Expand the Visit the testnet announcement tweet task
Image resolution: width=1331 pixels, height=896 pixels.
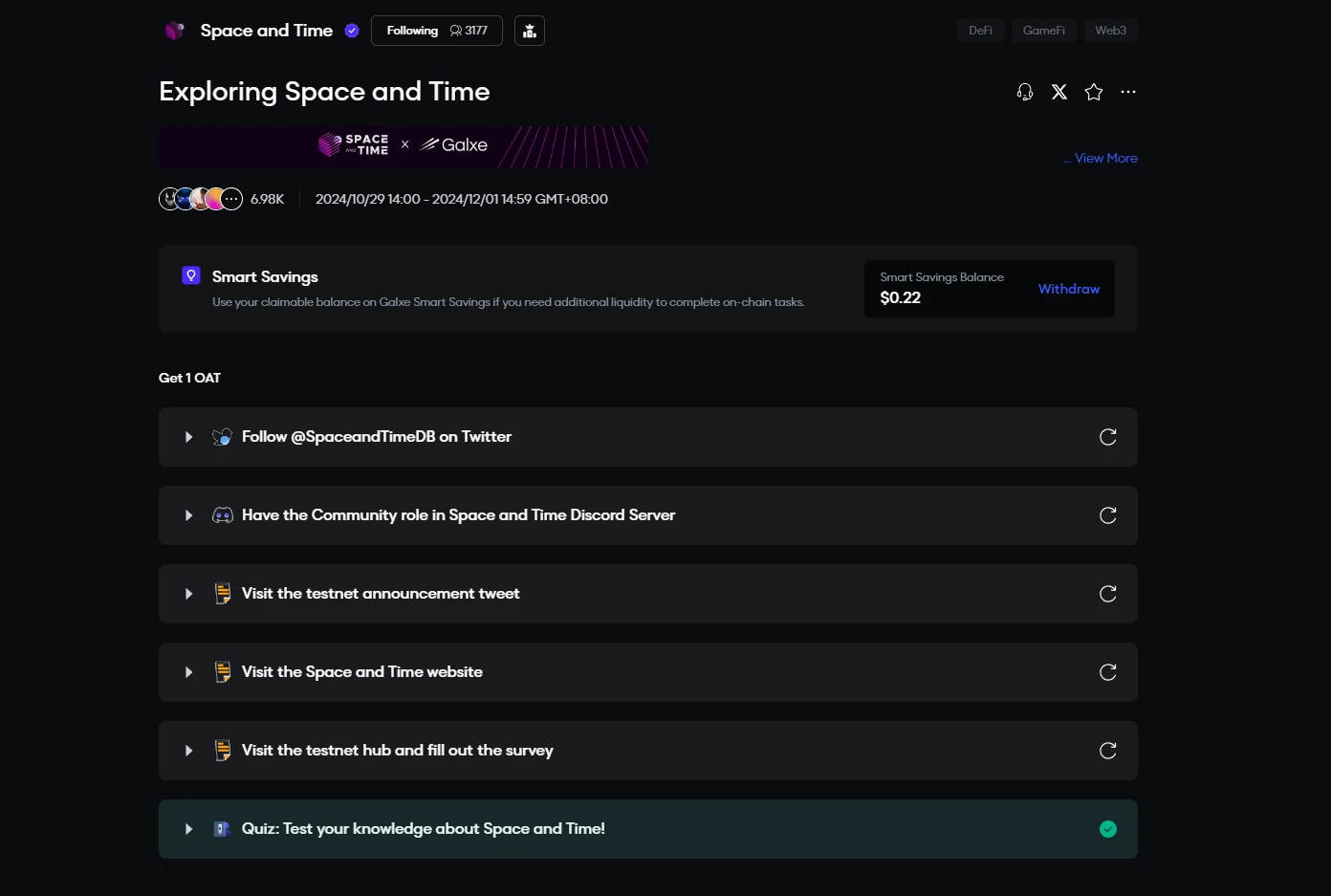188,594
